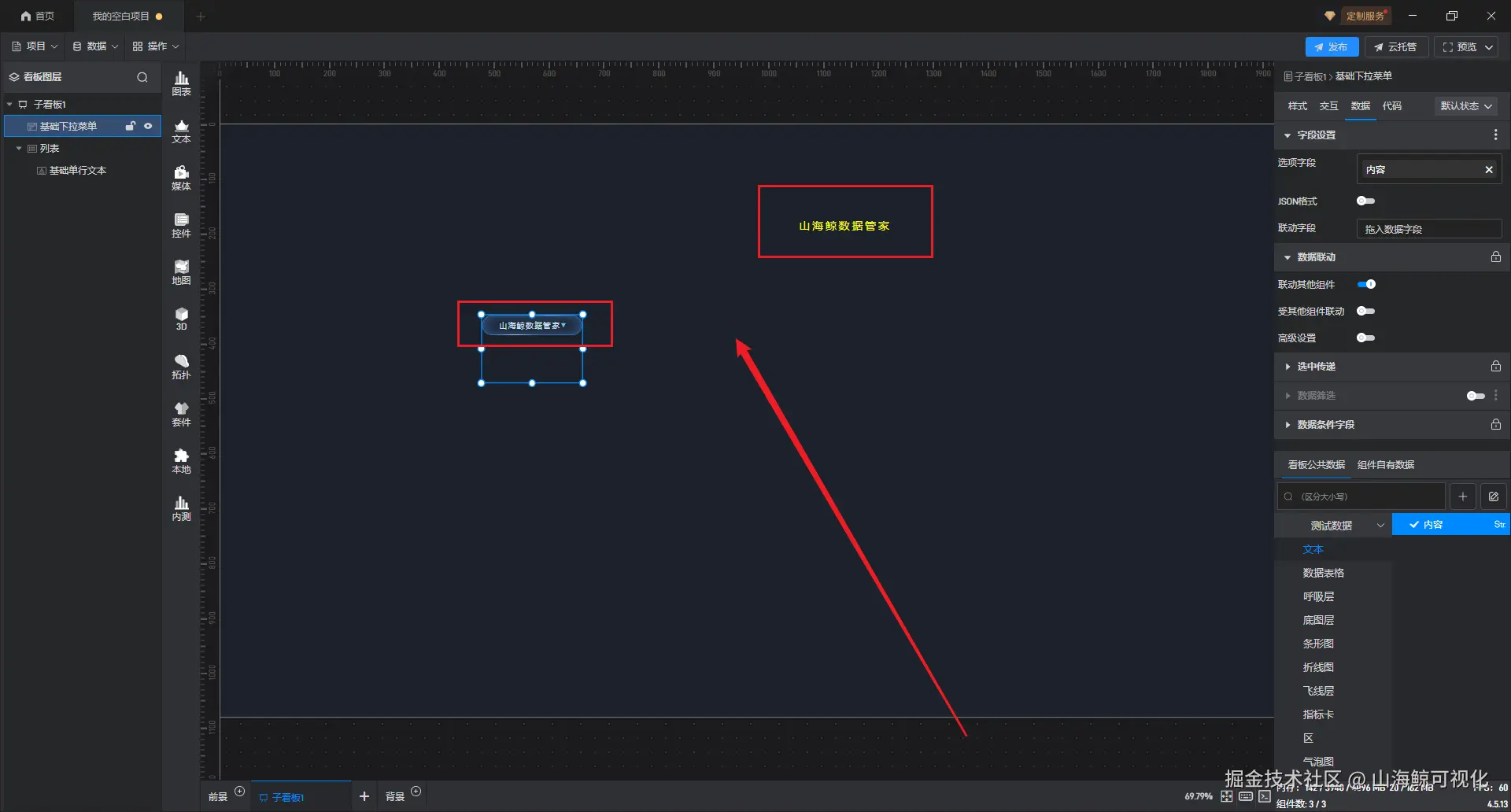Switch to 看板公共数据 tab

pos(1316,465)
